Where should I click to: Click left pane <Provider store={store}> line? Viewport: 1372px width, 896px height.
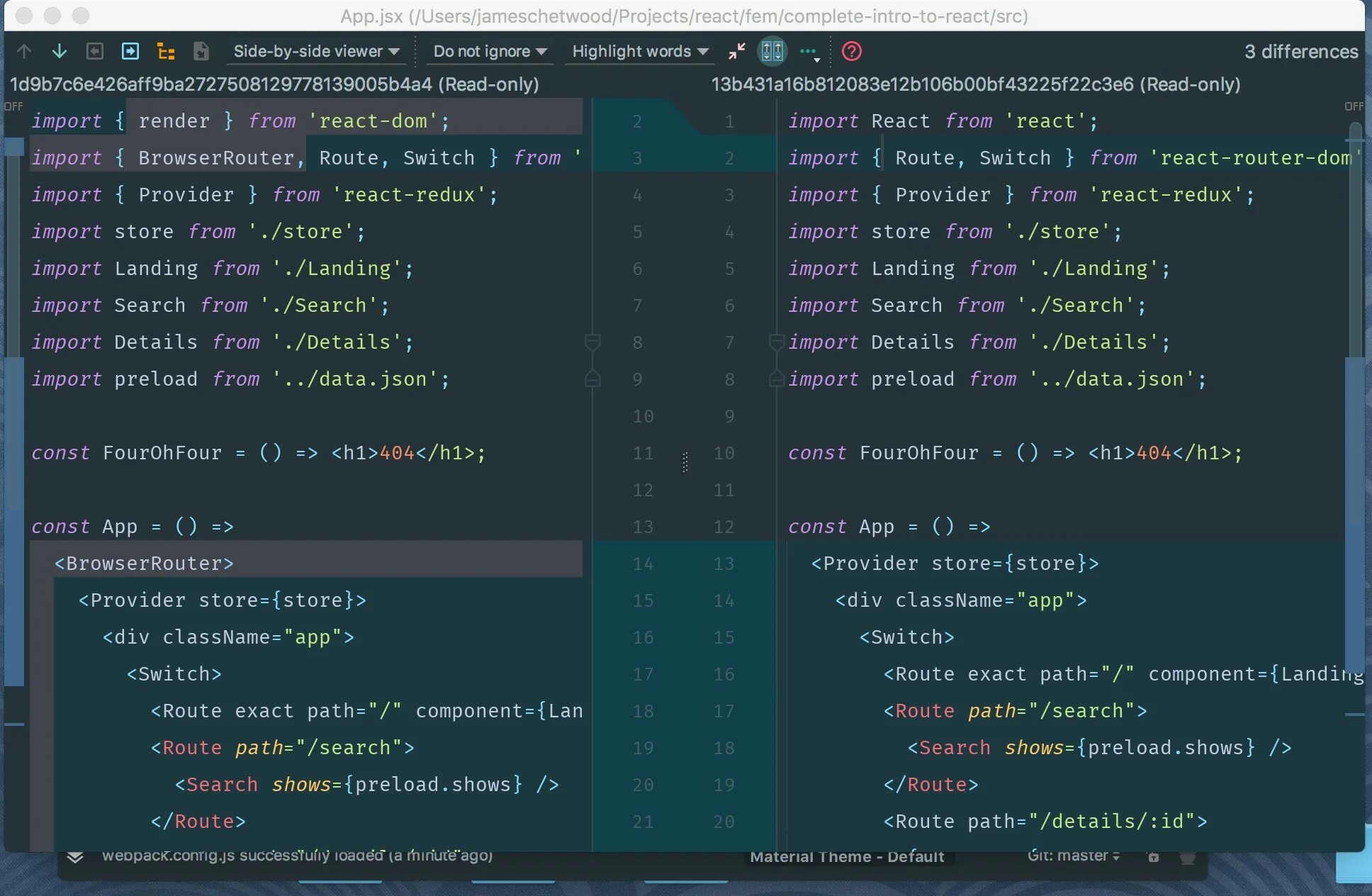222,600
